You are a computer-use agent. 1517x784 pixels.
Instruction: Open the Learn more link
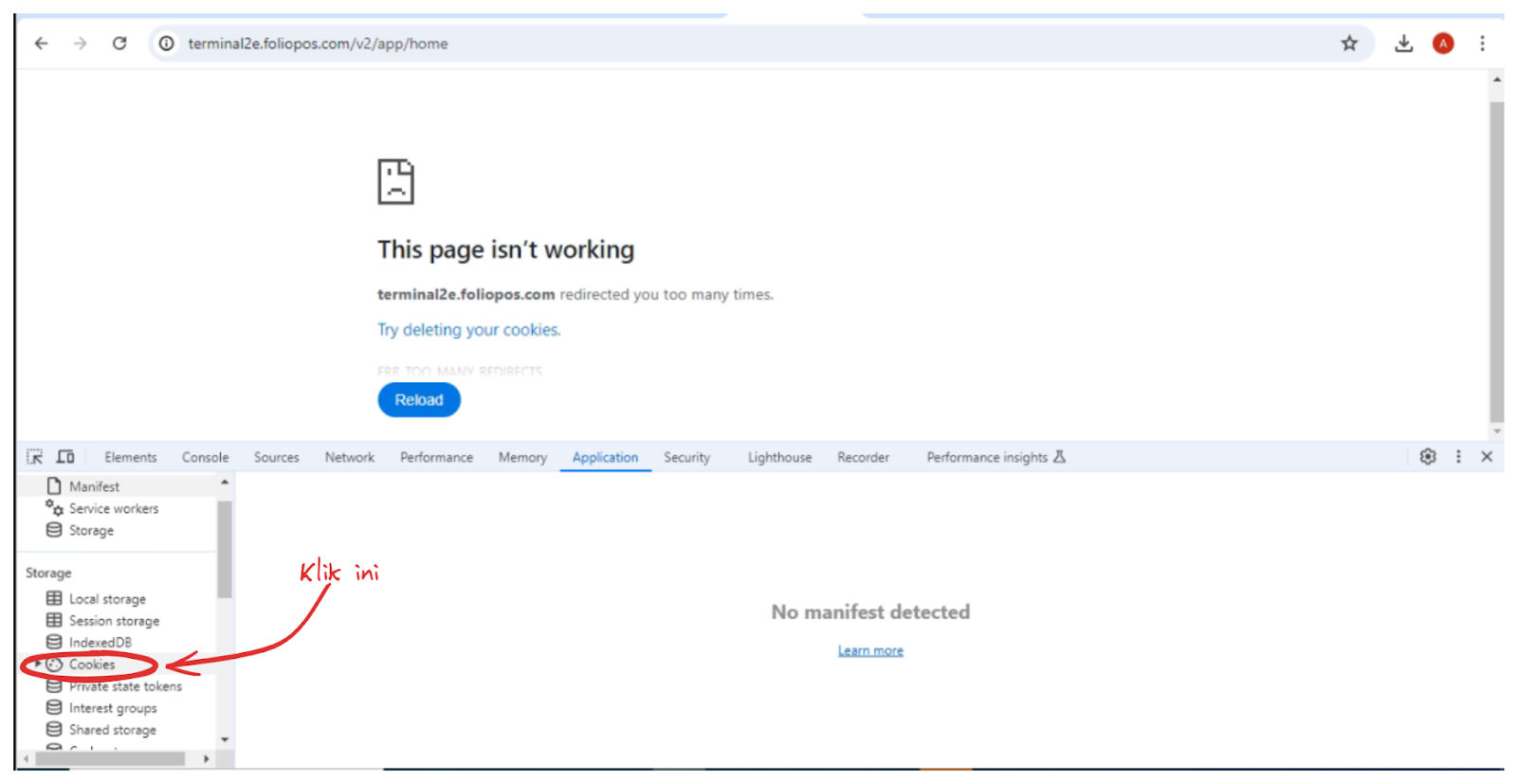pos(870,650)
